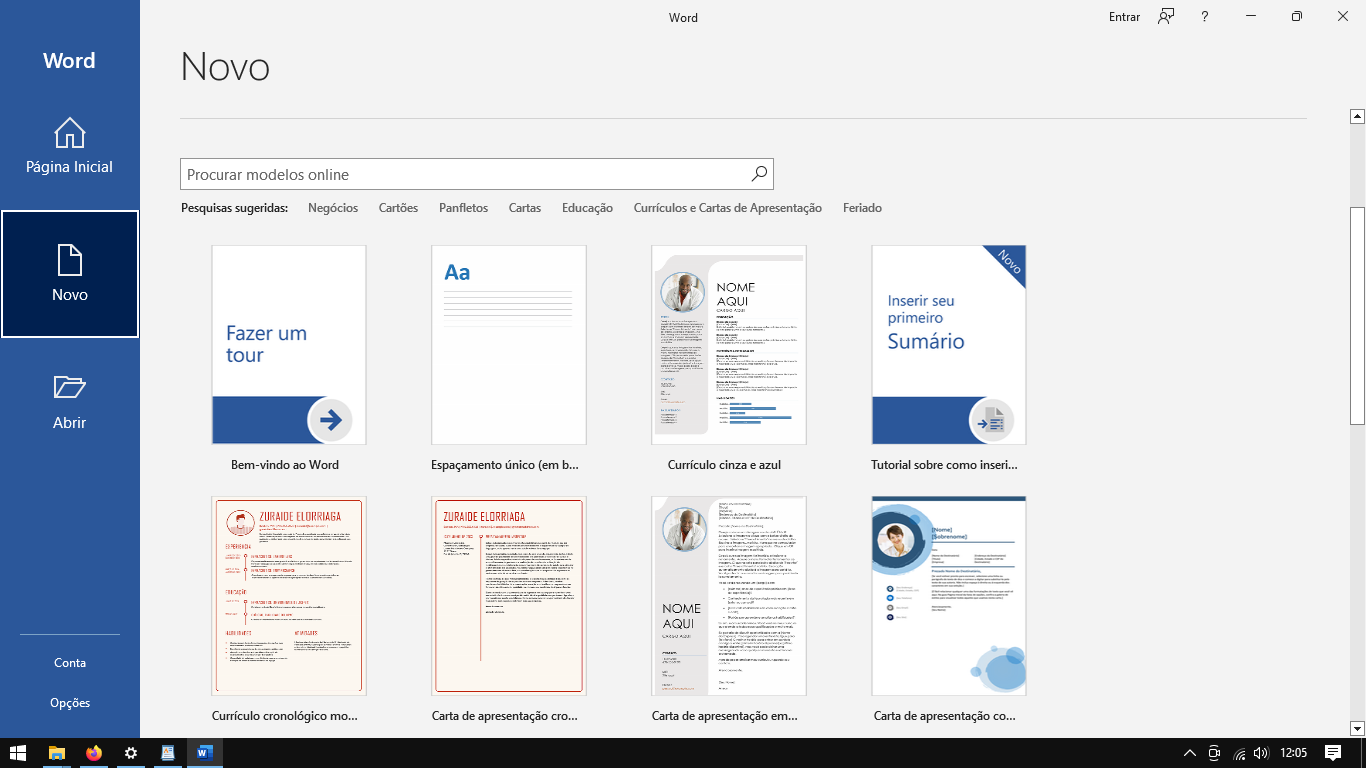Search Educação suggested templates
1366x768 pixels.
[x=587, y=207]
